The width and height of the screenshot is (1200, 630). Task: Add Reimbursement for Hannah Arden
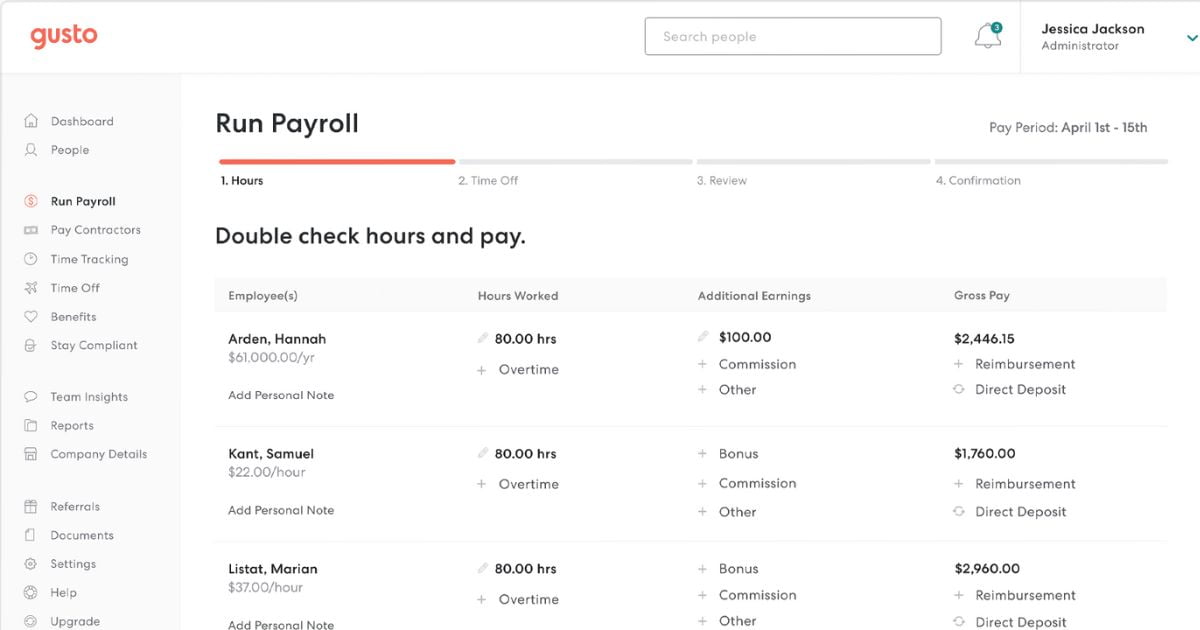1025,364
